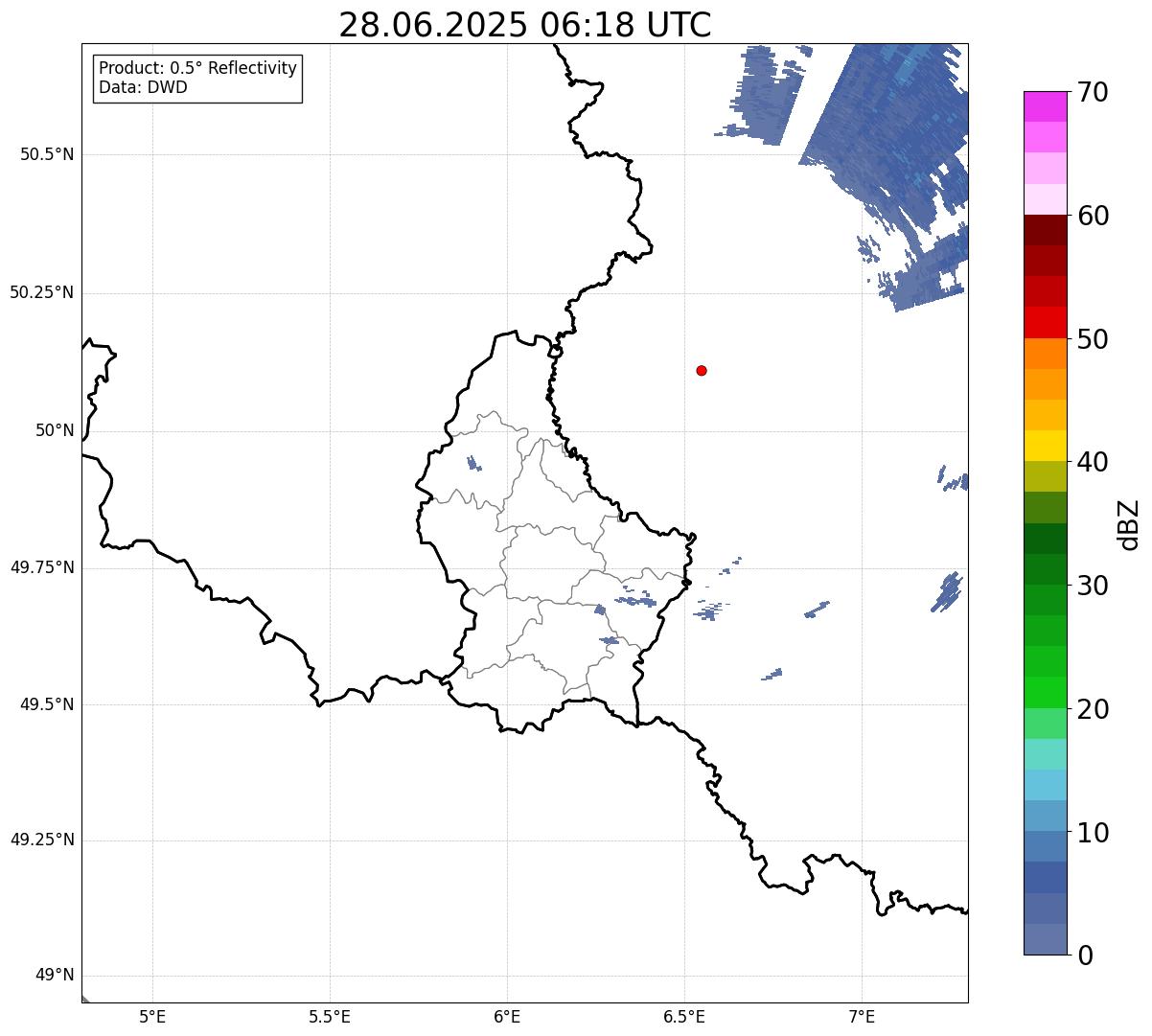The height and width of the screenshot is (1036, 1152).
Task: Click the 49.75°N latitude tick label
Action: pos(41,567)
